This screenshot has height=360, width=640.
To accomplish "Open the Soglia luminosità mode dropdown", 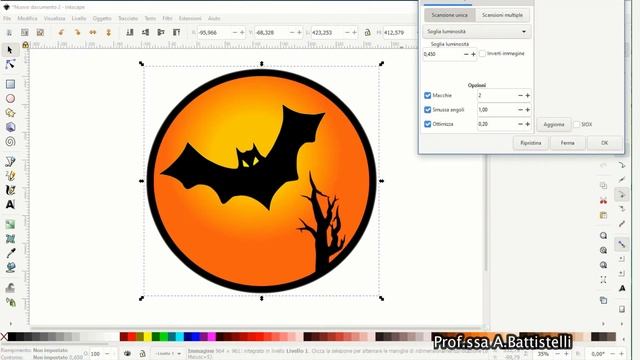I will [477, 31].
